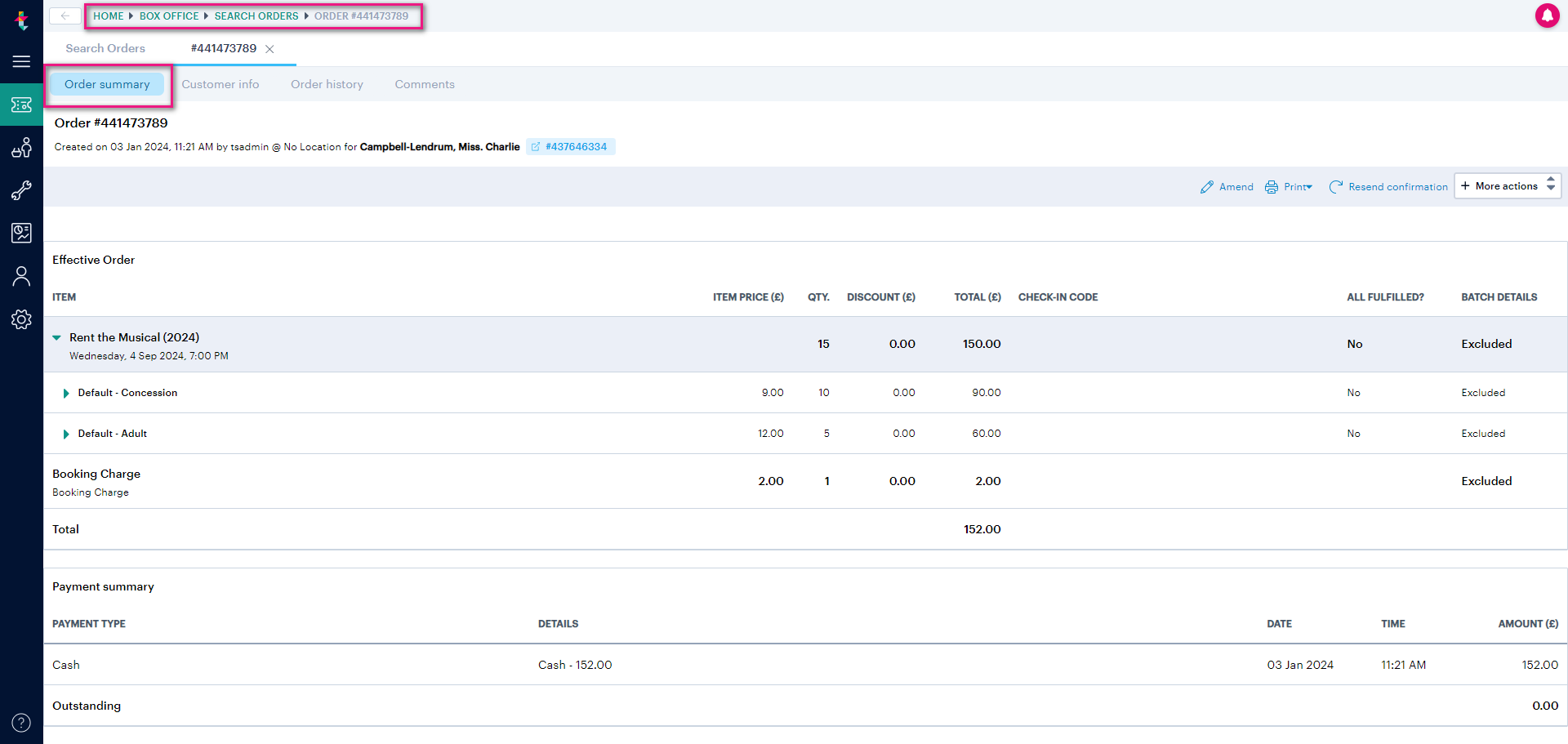
Task: Open the user profile icon in sidebar
Action: [x=21, y=276]
